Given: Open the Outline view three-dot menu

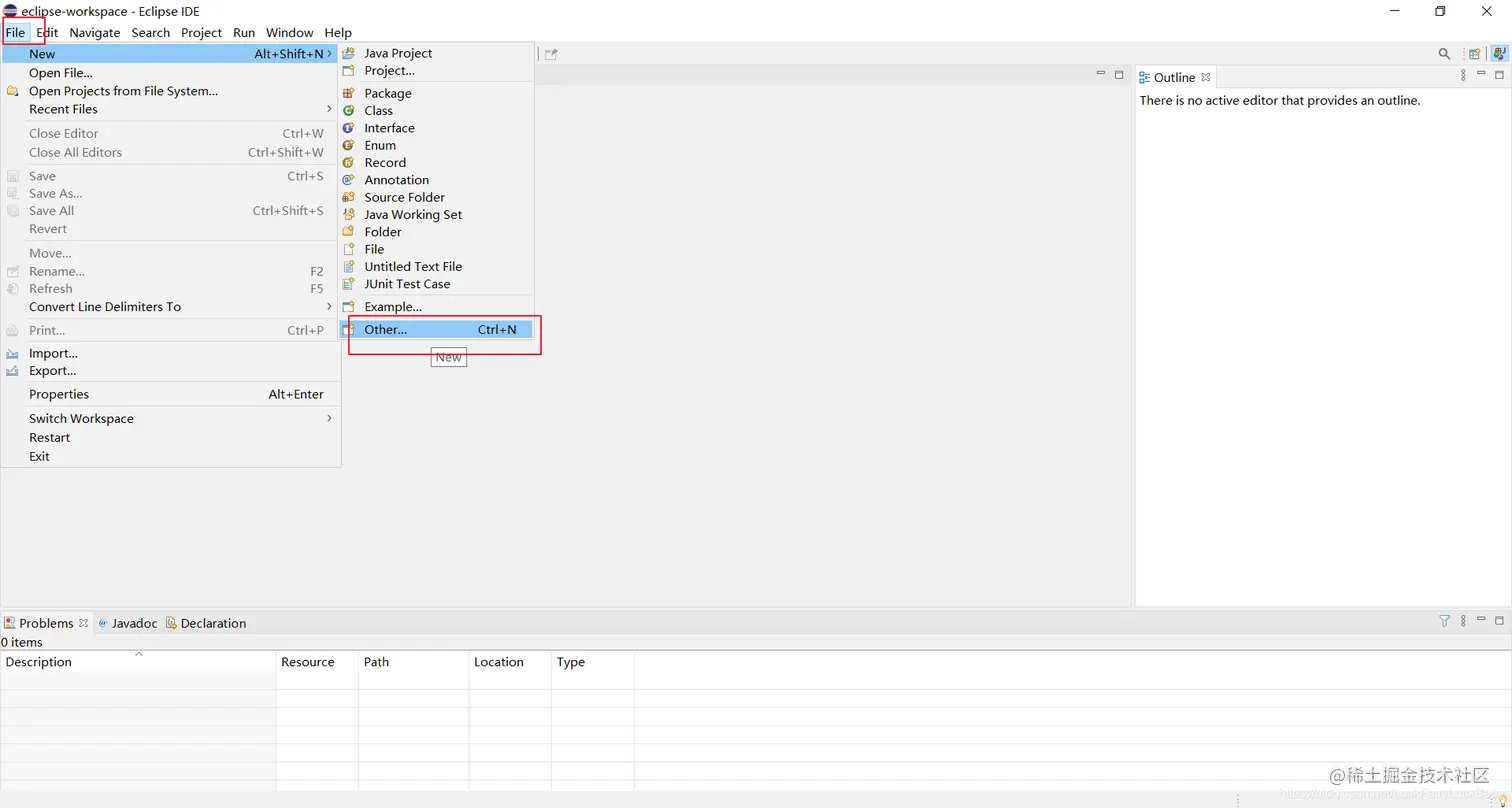Looking at the screenshot, I should 1463,75.
